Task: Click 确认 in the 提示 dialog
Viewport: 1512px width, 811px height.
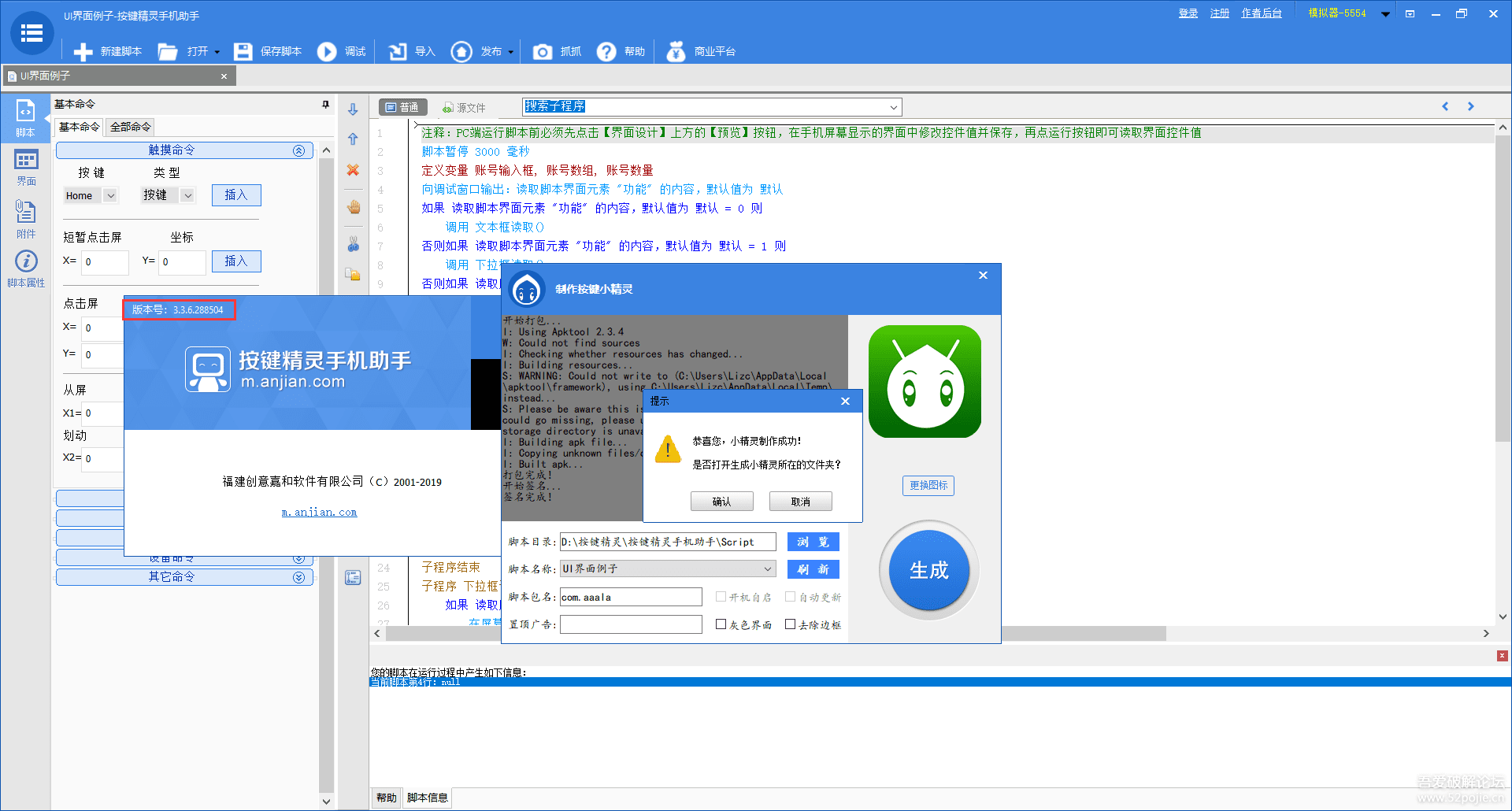Action: (x=721, y=502)
